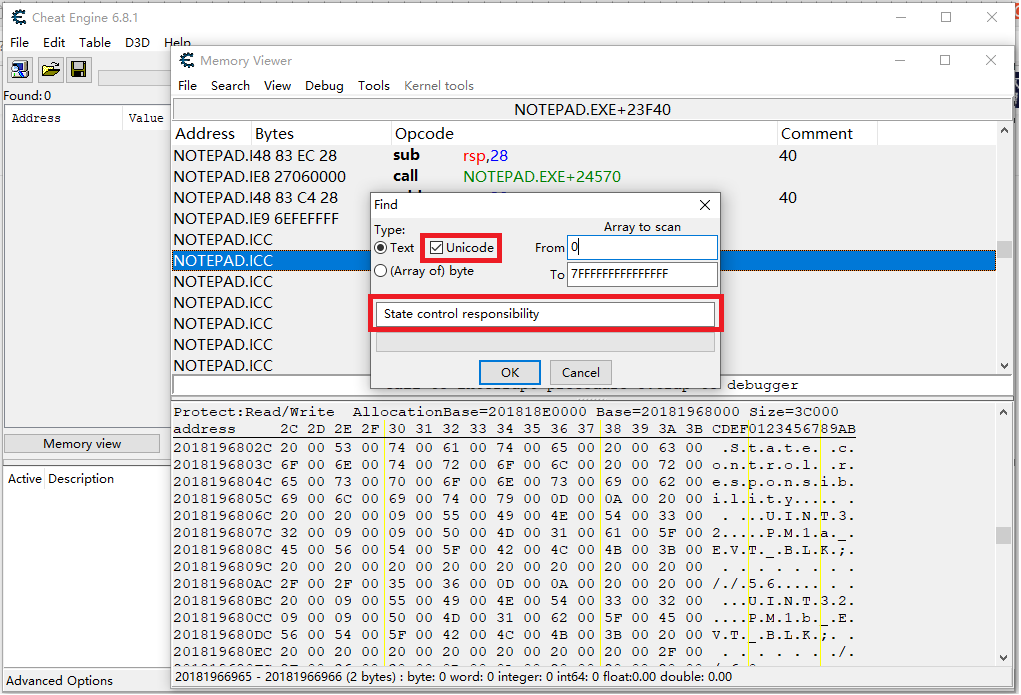Click the disassembler scroll down arrow
Viewport: 1021px width, 695px height.
tap(1003, 366)
